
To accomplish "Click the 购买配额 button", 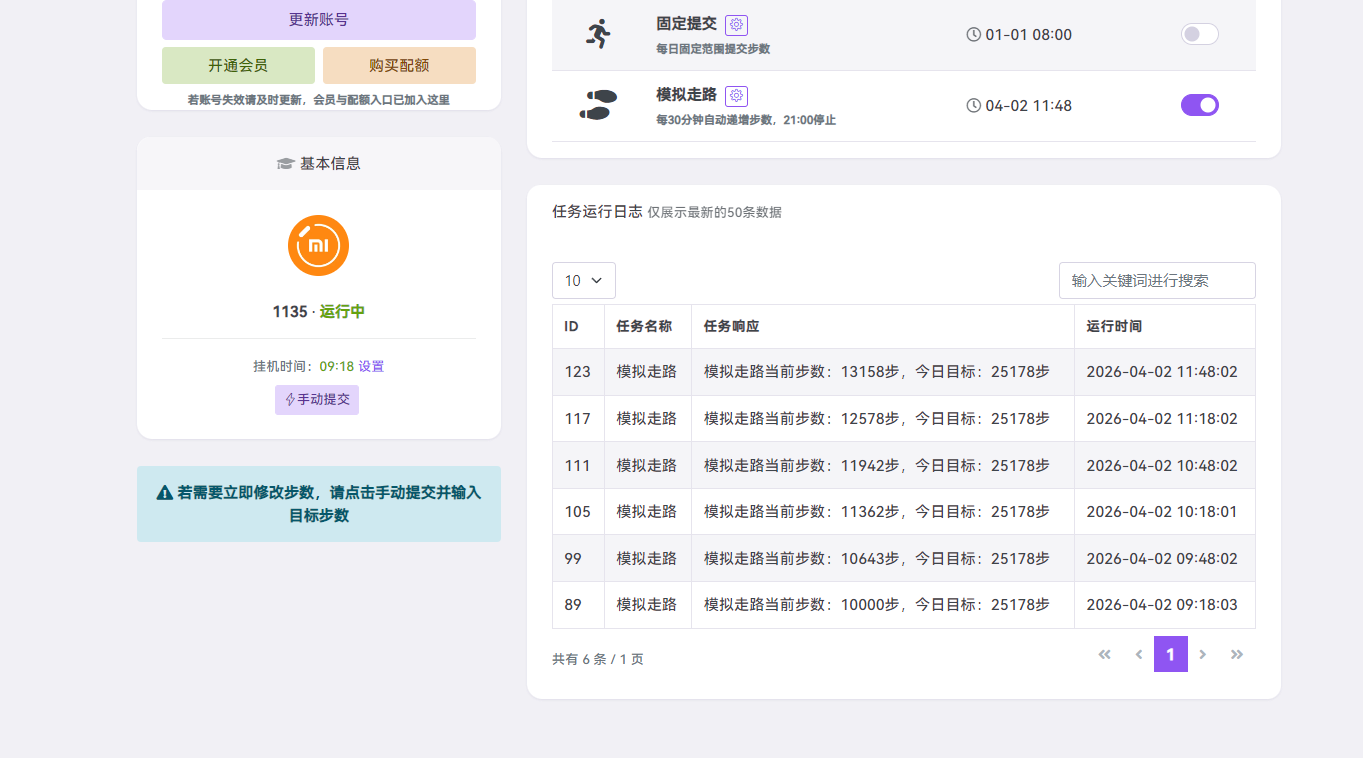I will click(397, 65).
